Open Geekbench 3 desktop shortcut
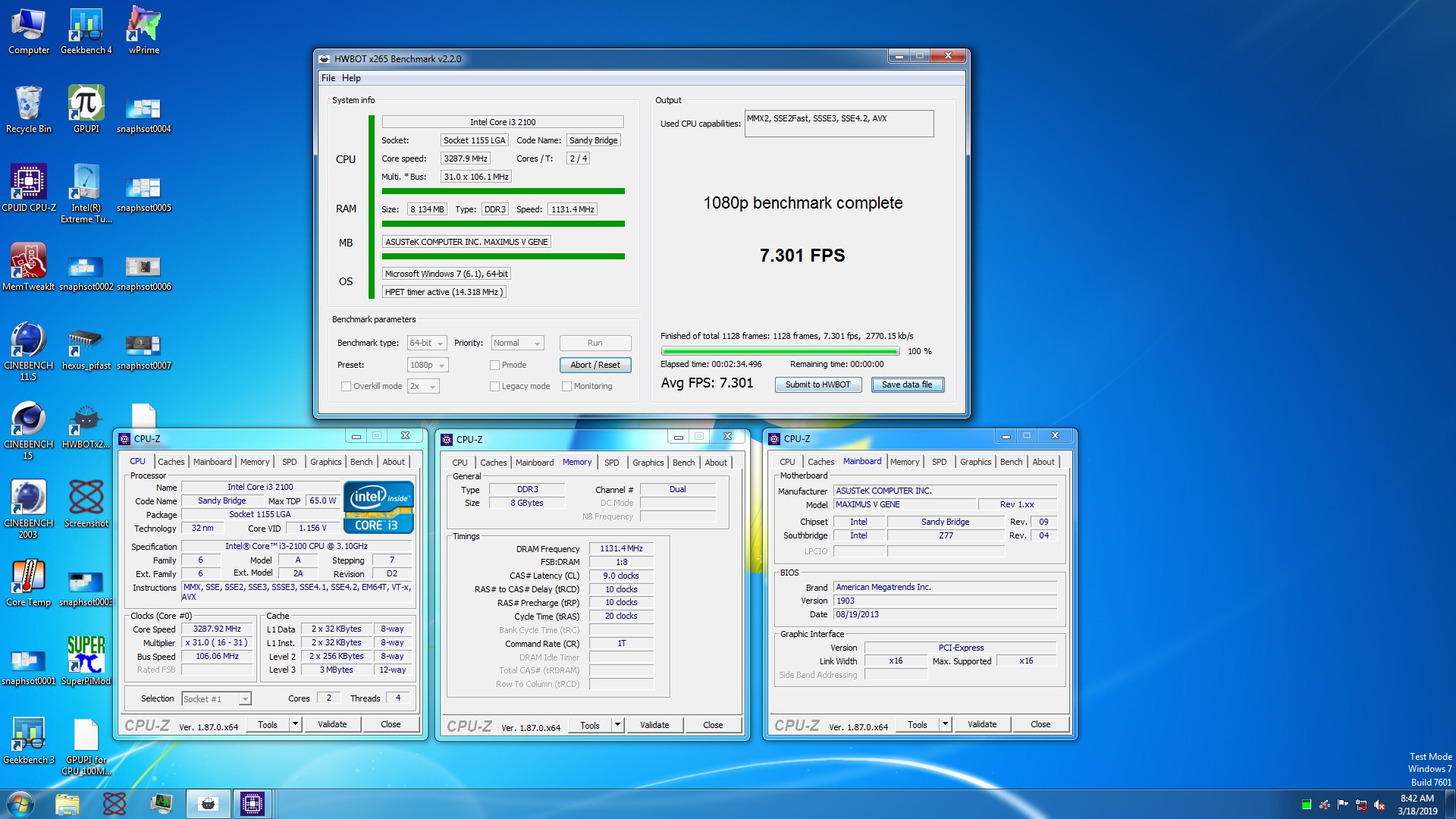 (29, 741)
